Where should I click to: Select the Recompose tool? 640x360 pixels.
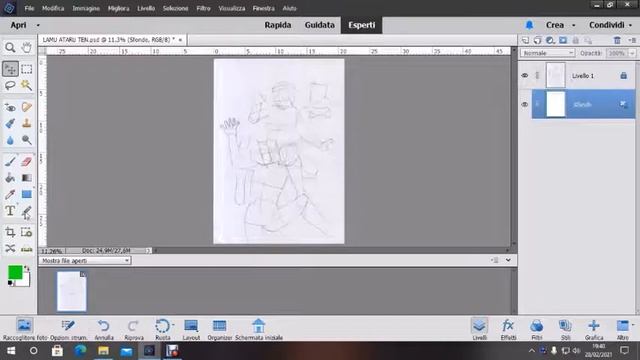[x=27, y=232]
